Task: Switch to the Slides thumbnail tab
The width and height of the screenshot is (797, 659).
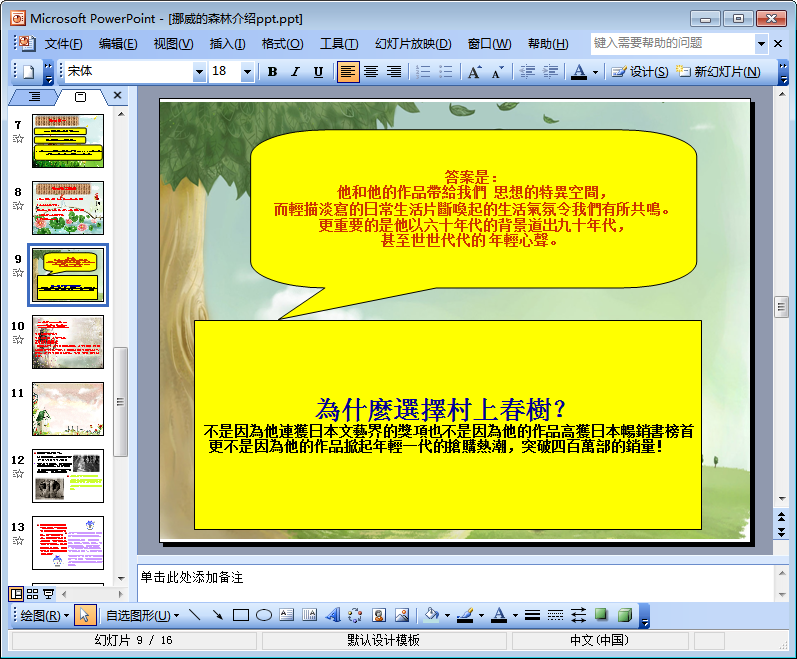Action: click(x=80, y=97)
